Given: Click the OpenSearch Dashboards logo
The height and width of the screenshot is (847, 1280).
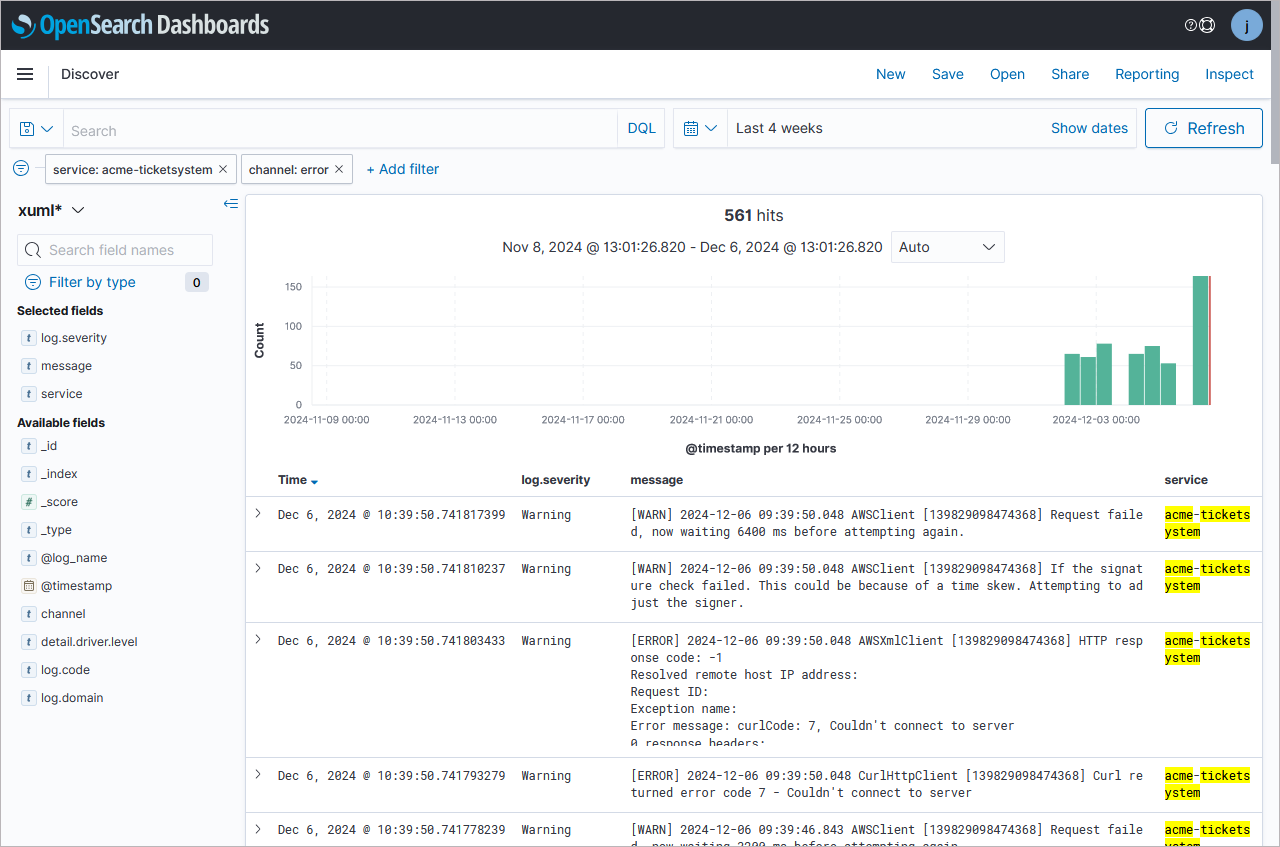Looking at the screenshot, I should point(141,25).
